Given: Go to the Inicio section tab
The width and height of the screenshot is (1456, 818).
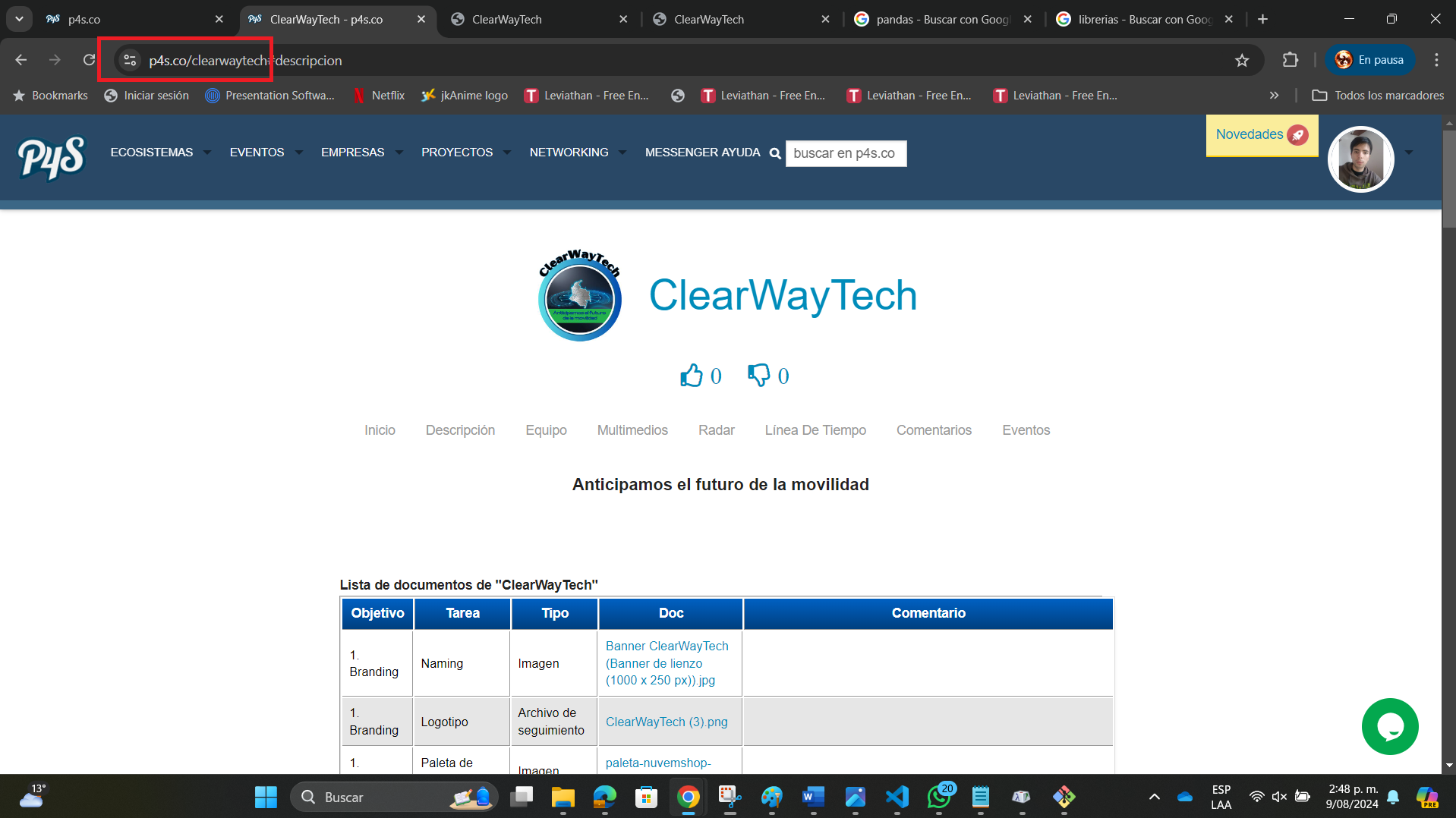Looking at the screenshot, I should coord(380,430).
